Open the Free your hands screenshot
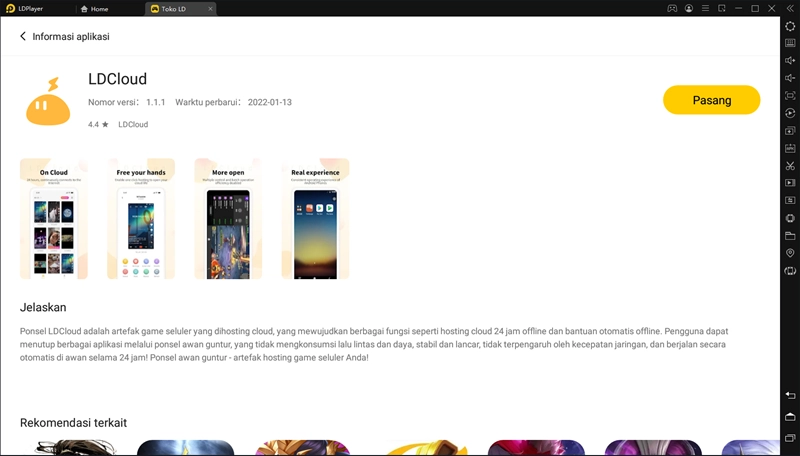This screenshot has height=456, width=800. point(141,219)
